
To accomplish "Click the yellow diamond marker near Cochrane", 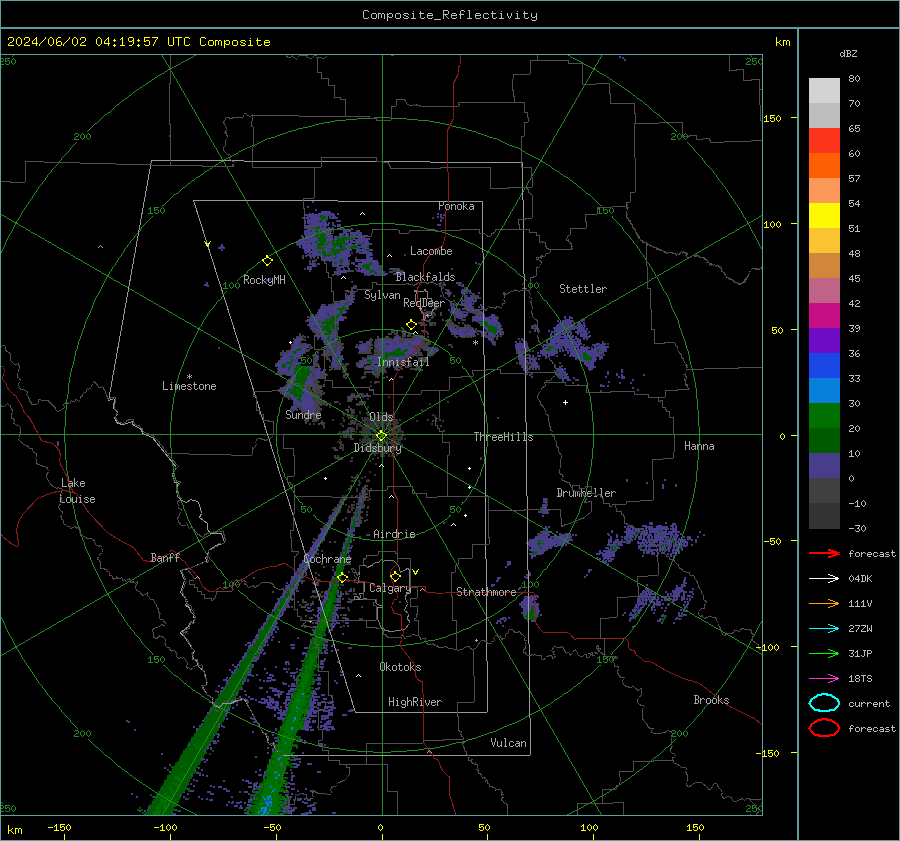I will point(342,578).
